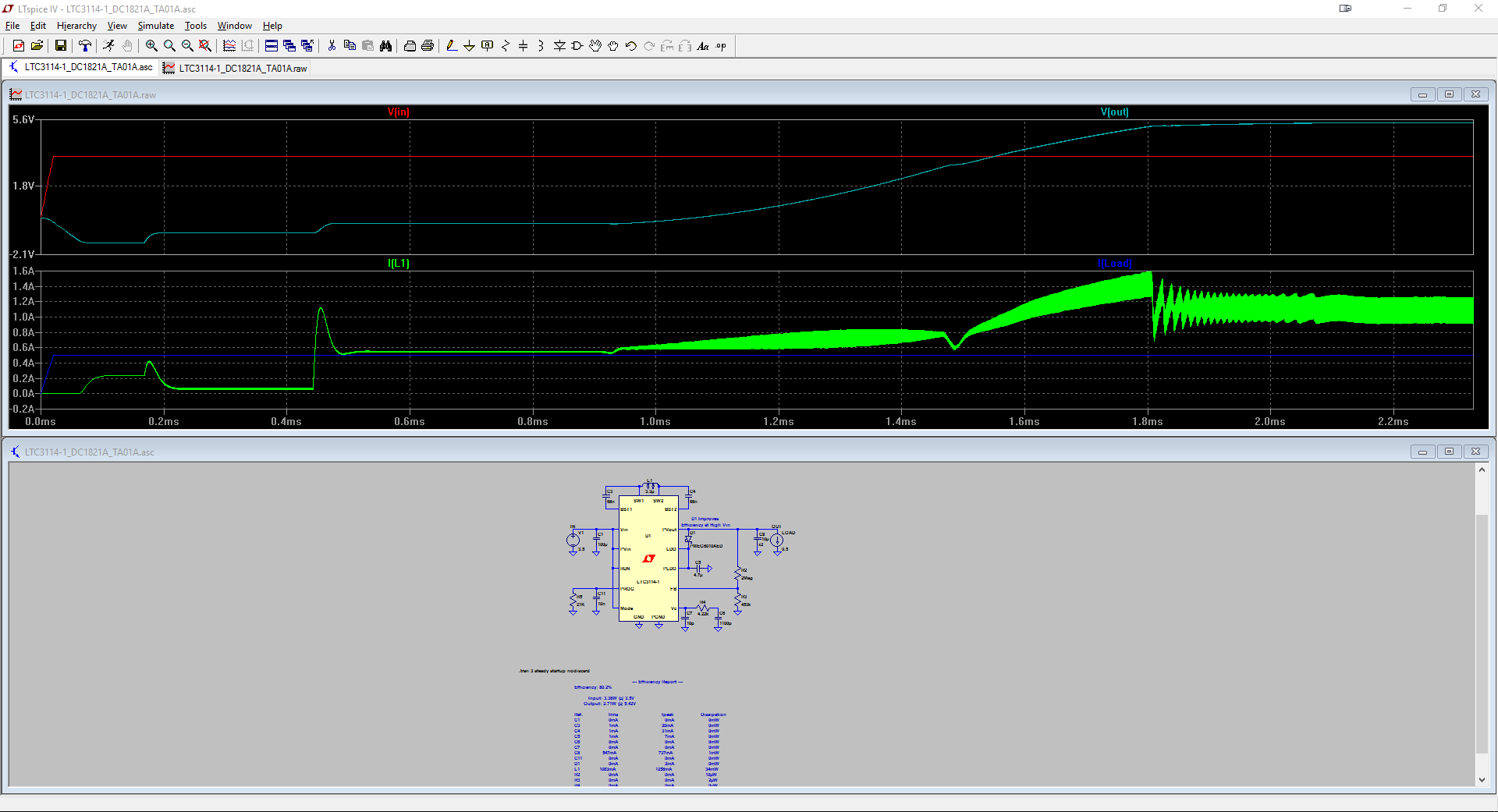Minimize the schematic .asc child window
The width and height of the screenshot is (1498, 812).
pyautogui.click(x=1422, y=452)
